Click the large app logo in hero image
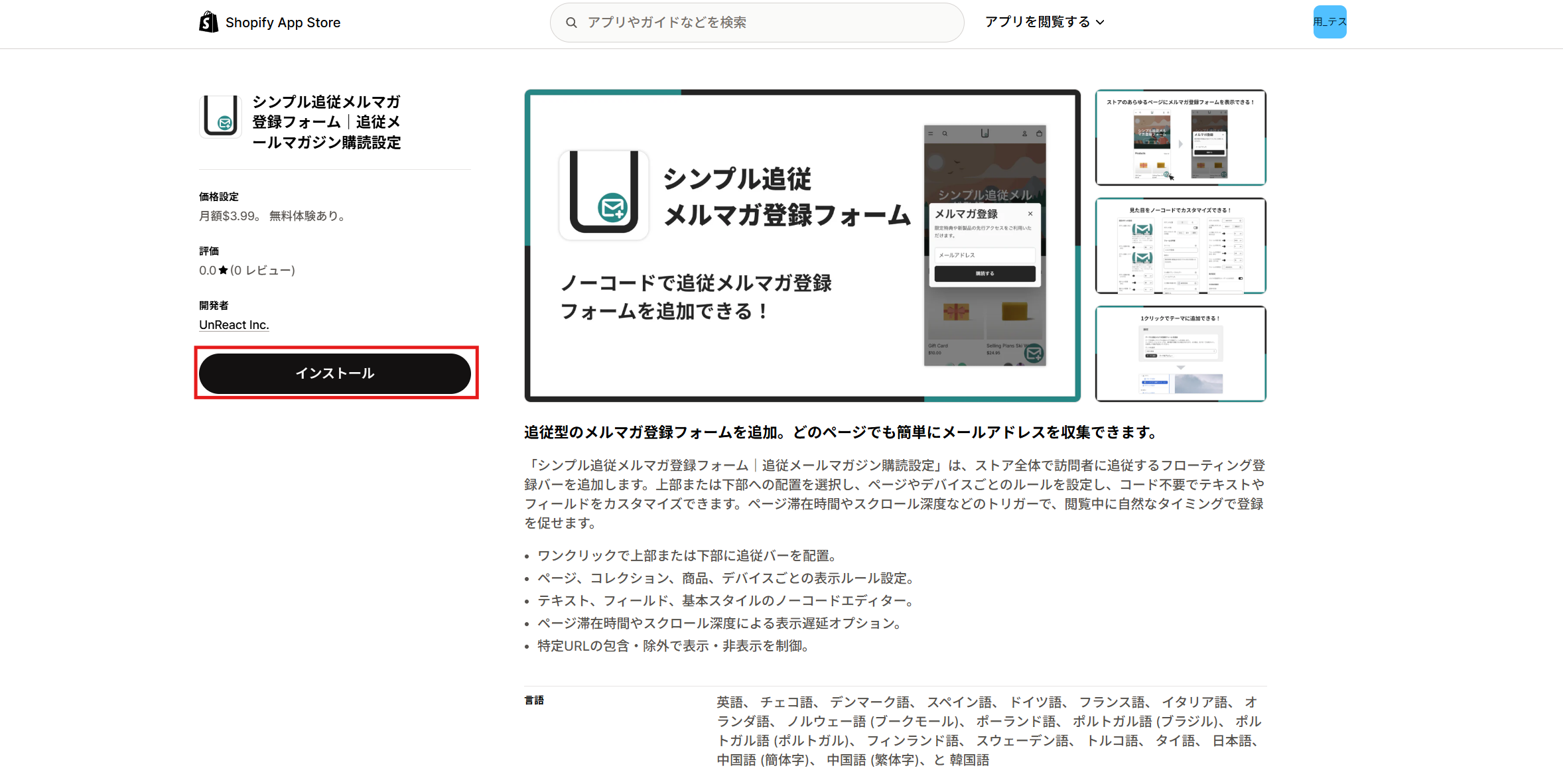 [x=604, y=194]
